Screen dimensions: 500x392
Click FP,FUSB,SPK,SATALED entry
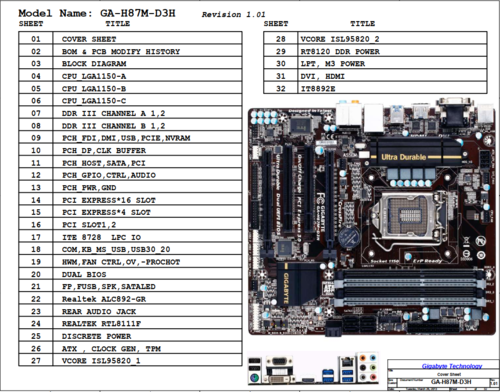[x=109, y=287]
